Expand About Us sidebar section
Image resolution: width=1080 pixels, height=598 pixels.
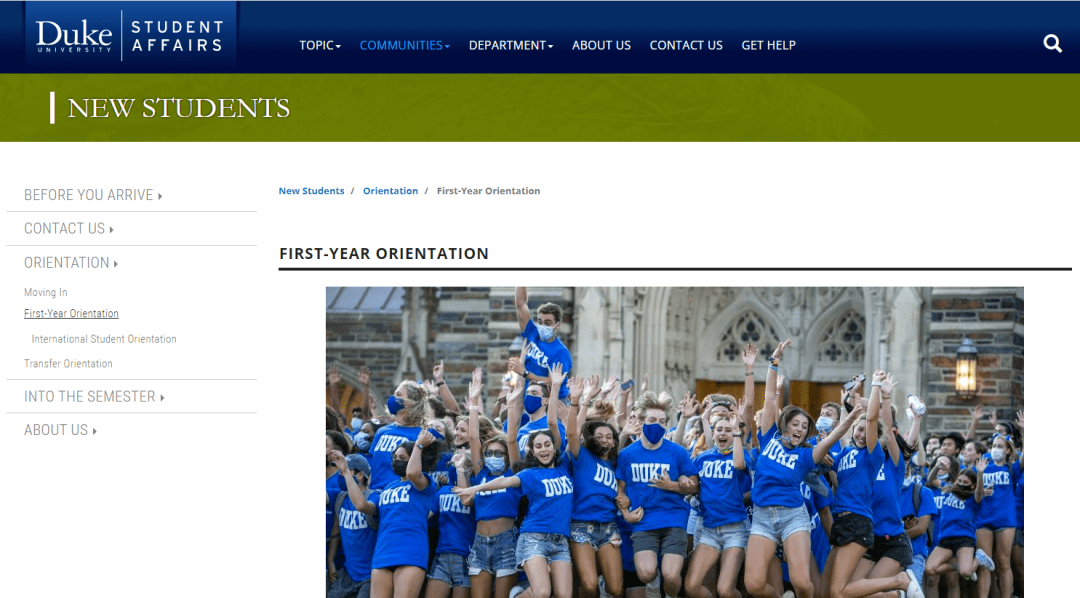(x=61, y=430)
